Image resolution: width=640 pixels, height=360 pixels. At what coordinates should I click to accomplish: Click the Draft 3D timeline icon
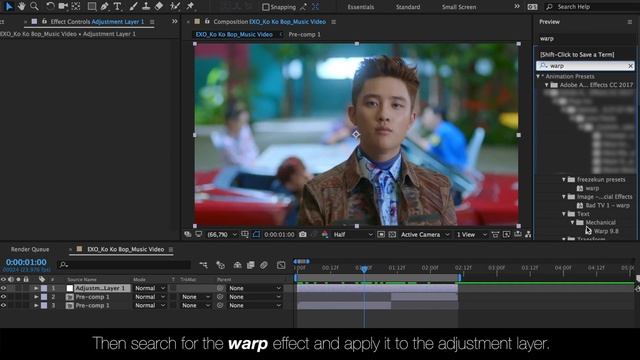[x=220, y=265]
